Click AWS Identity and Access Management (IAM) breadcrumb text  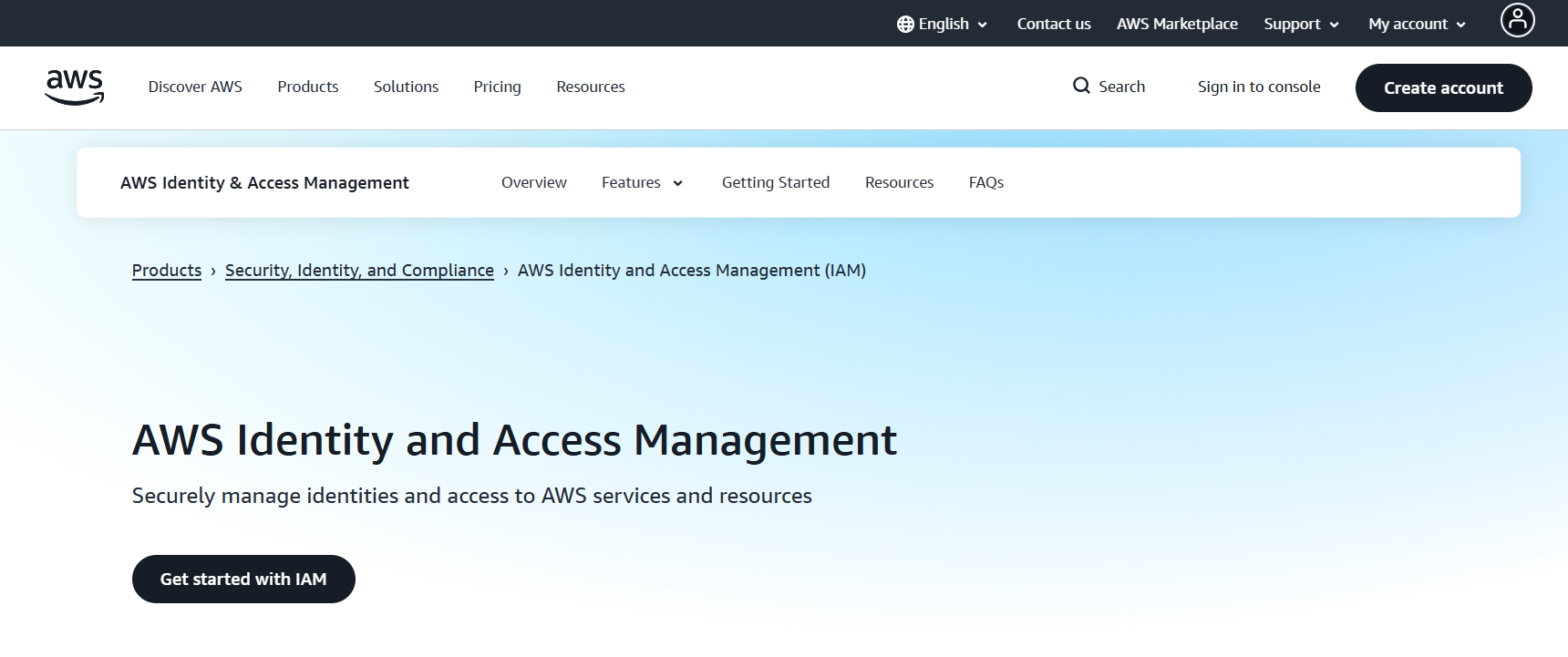click(692, 271)
